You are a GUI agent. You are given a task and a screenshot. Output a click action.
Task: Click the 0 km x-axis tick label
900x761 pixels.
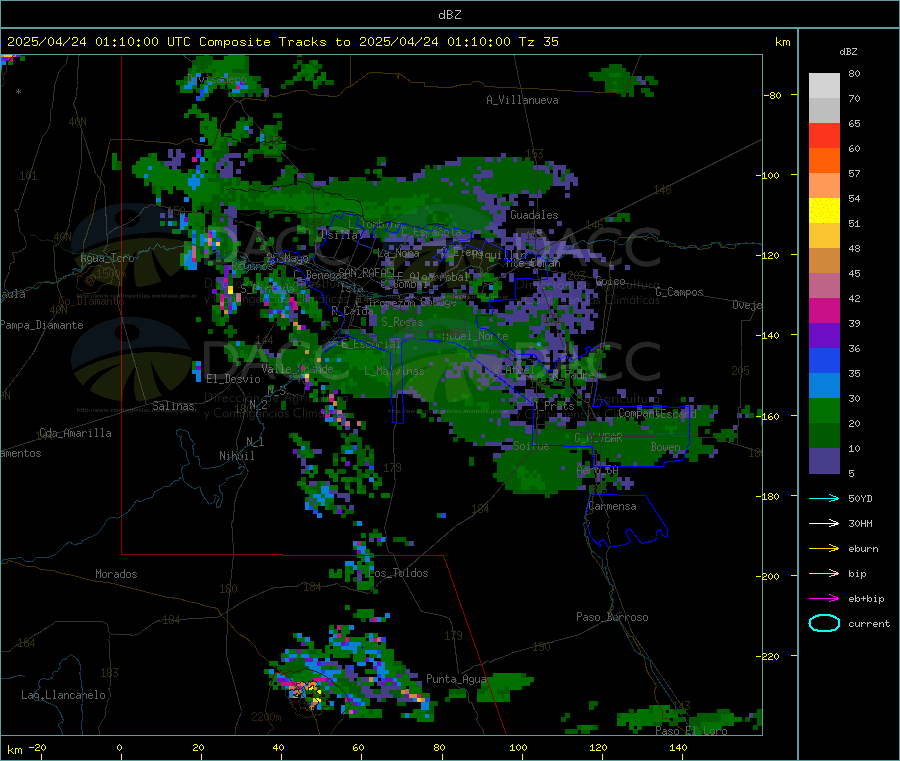119,747
